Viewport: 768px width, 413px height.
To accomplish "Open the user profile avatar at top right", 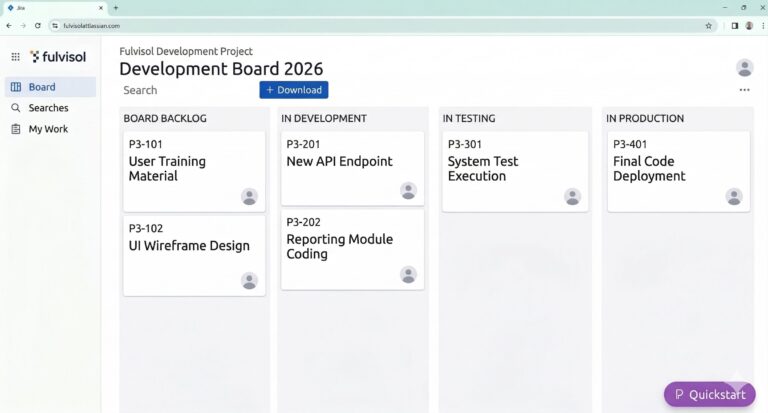I will pos(744,68).
